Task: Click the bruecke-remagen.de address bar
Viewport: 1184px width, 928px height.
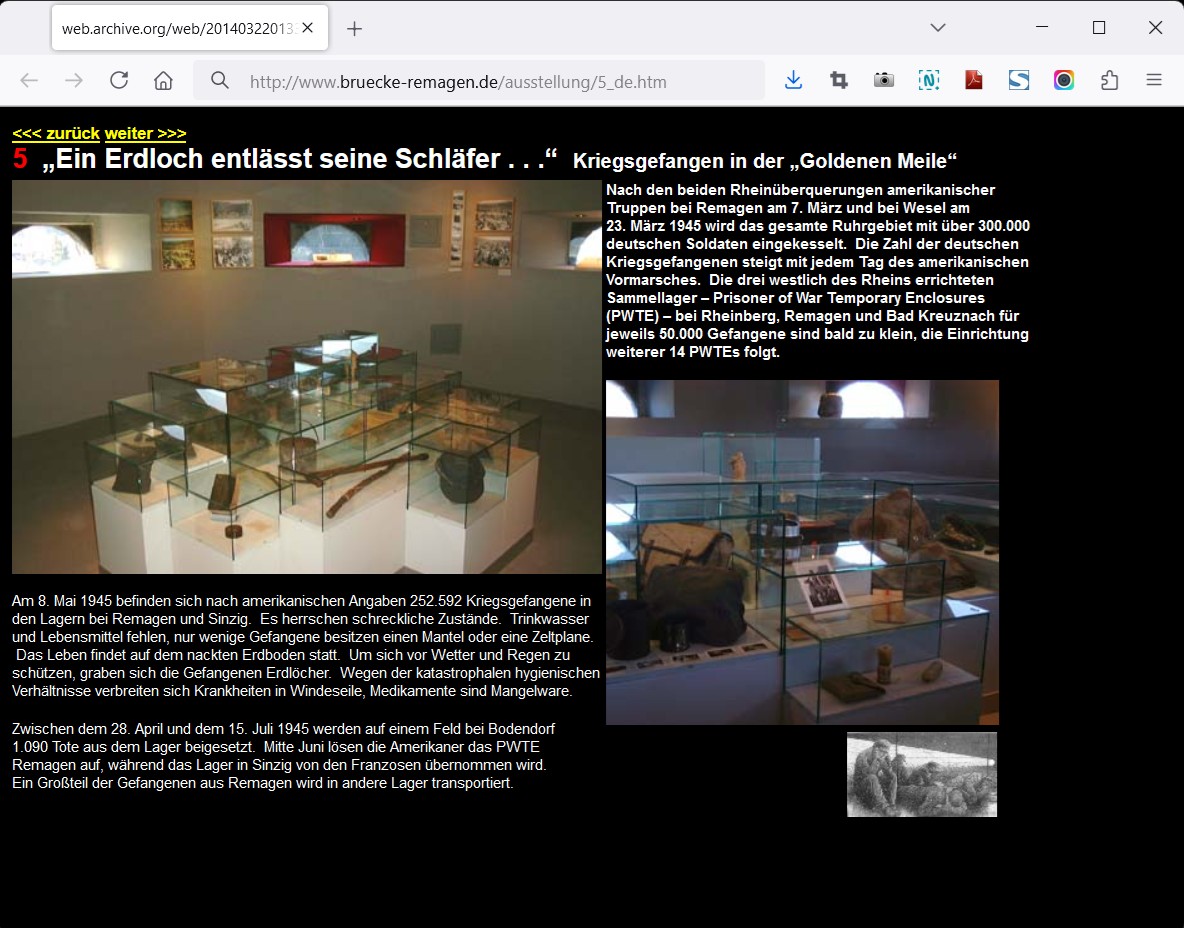Action: point(480,82)
